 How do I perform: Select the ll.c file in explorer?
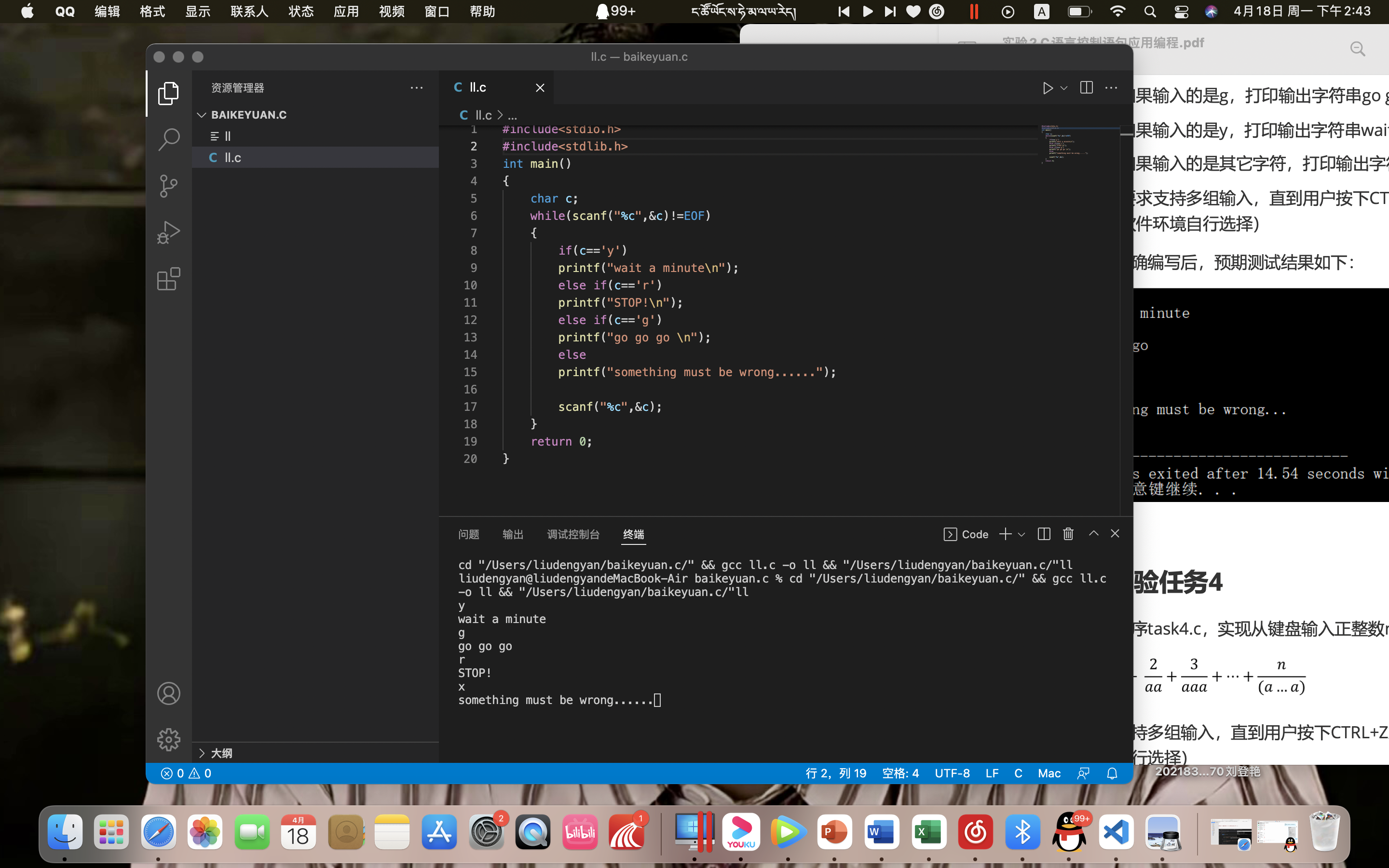coord(232,157)
